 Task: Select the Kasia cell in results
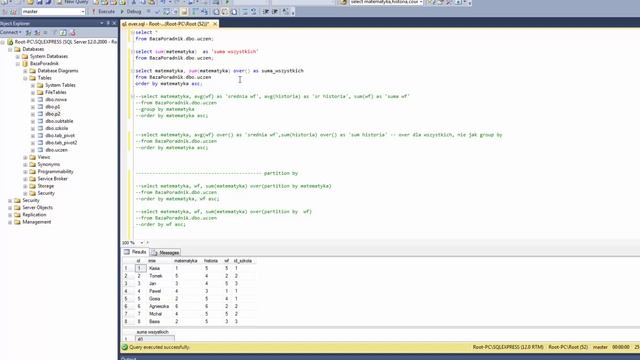159,268
